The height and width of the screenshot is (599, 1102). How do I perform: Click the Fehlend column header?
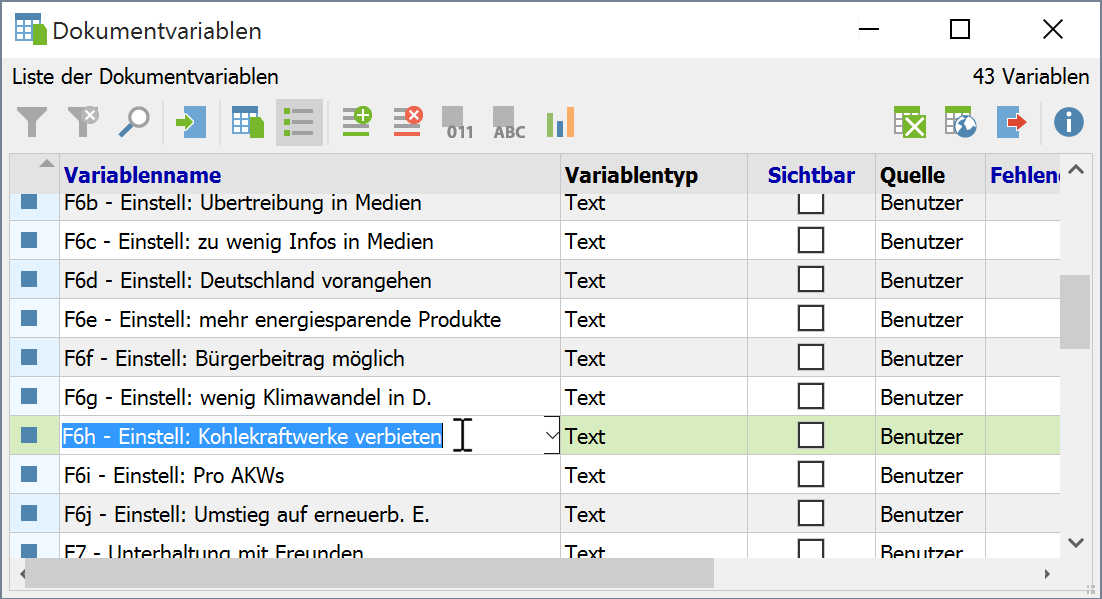[1025, 175]
